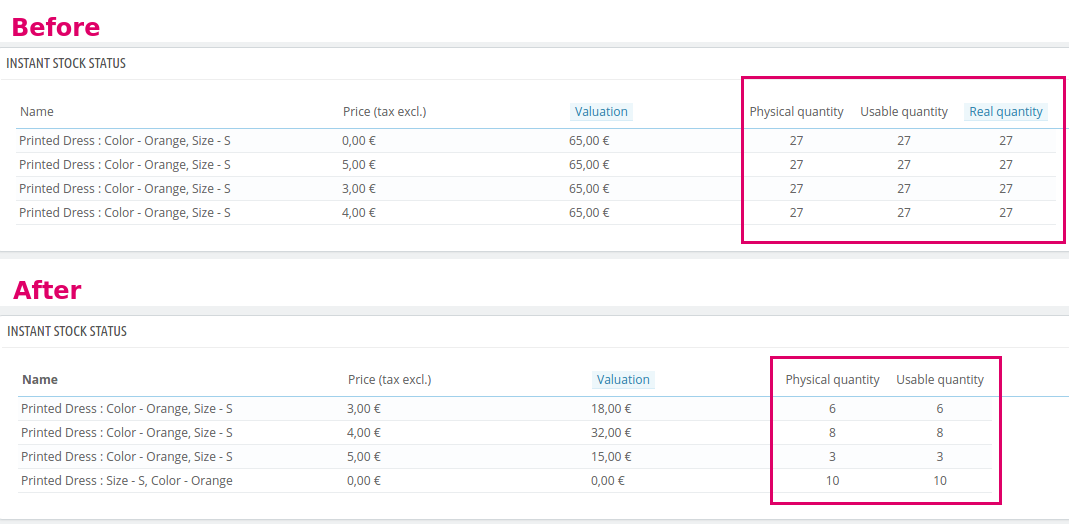
Task: Click Price (tax excl.) header in After table
Action: coord(389,380)
